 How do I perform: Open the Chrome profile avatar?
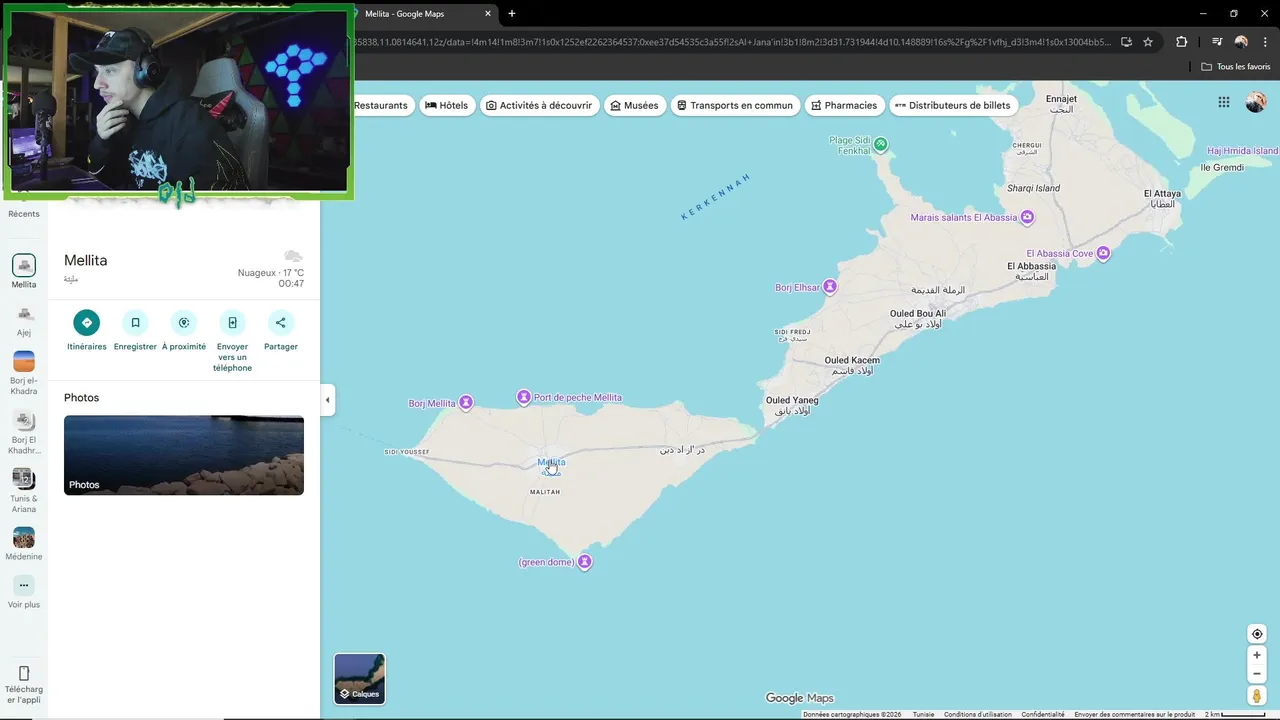click(1241, 42)
